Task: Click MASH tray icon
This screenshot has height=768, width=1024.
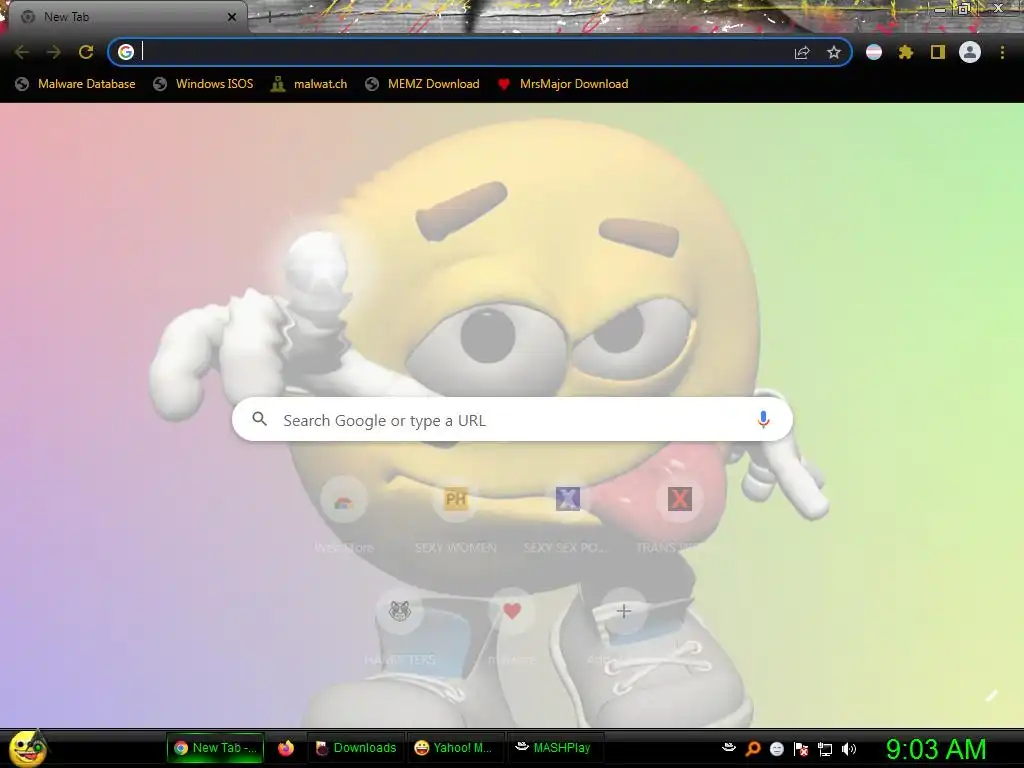Action: 729,748
